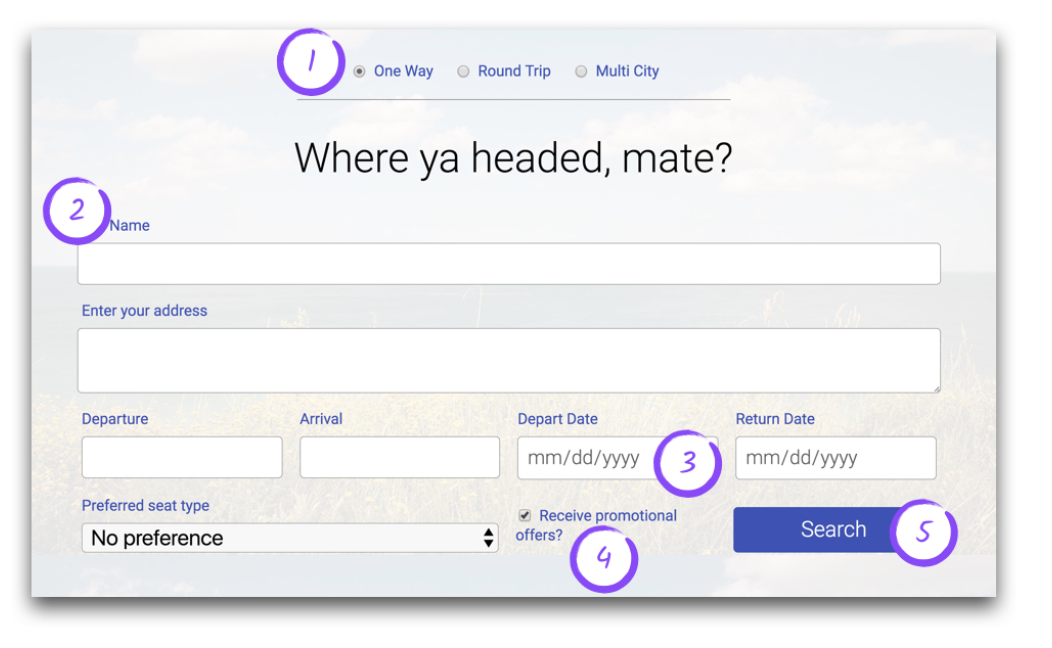Open the Preferred seat type dropdown
Image resolution: width=1052 pixels, height=648 pixels.
(289, 538)
